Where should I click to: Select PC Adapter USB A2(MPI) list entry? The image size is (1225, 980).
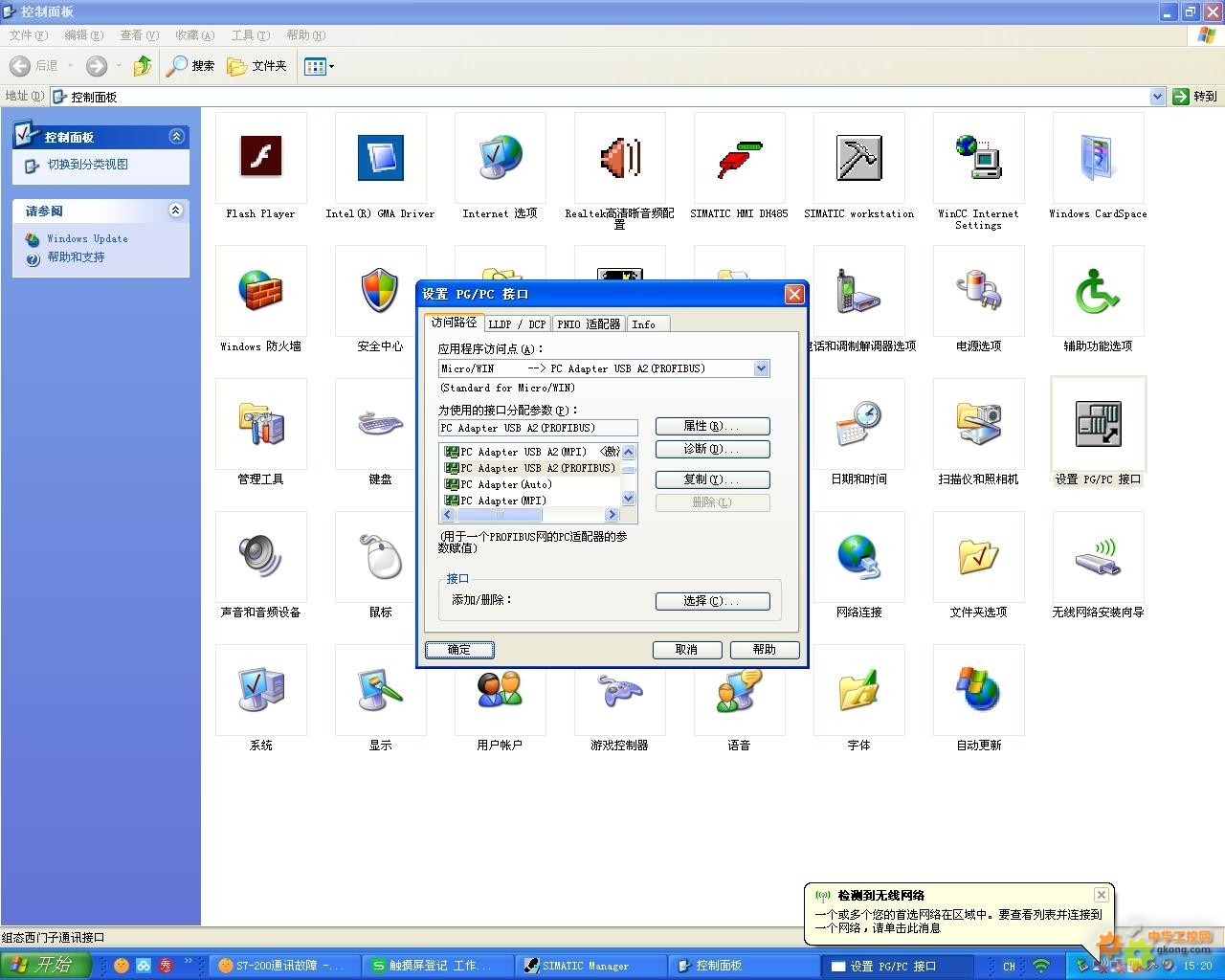click(x=531, y=452)
